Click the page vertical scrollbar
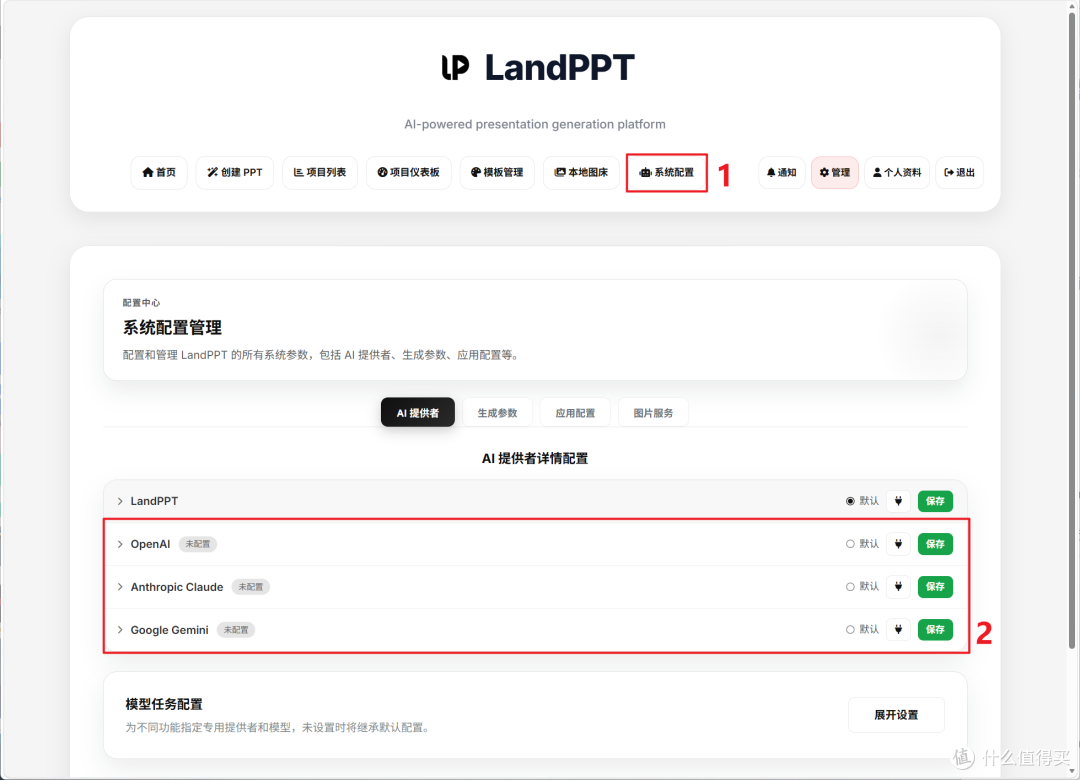This screenshot has width=1080, height=780. click(x=1072, y=331)
